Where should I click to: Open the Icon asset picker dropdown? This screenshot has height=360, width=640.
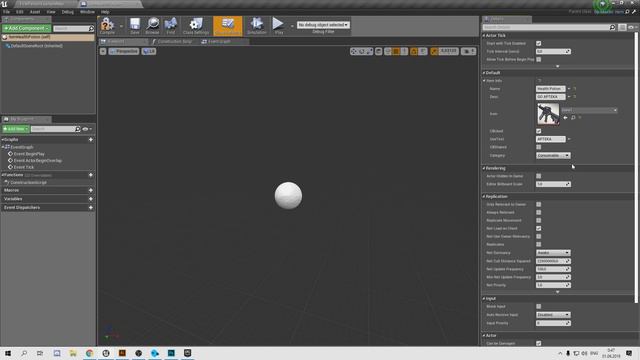coord(589,110)
